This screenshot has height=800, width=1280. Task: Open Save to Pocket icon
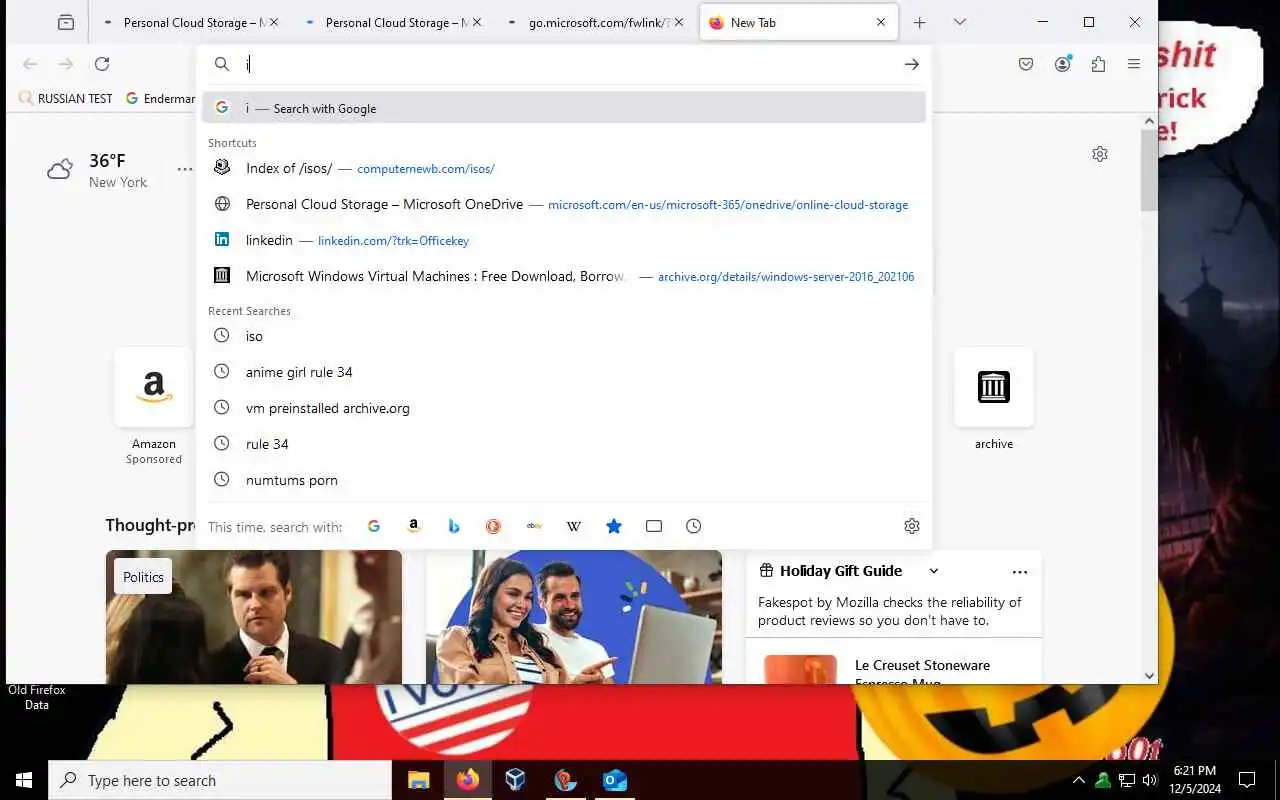[x=1026, y=64]
